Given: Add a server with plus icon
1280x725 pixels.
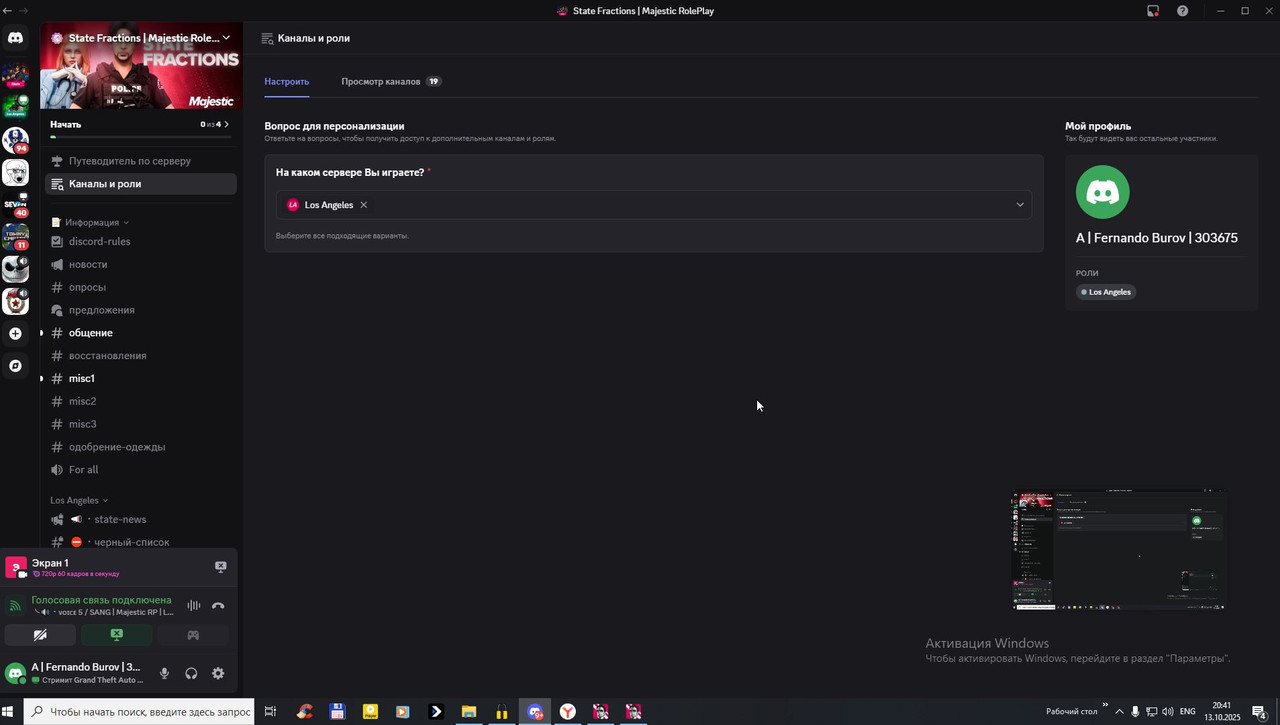Looking at the screenshot, I should point(15,333).
